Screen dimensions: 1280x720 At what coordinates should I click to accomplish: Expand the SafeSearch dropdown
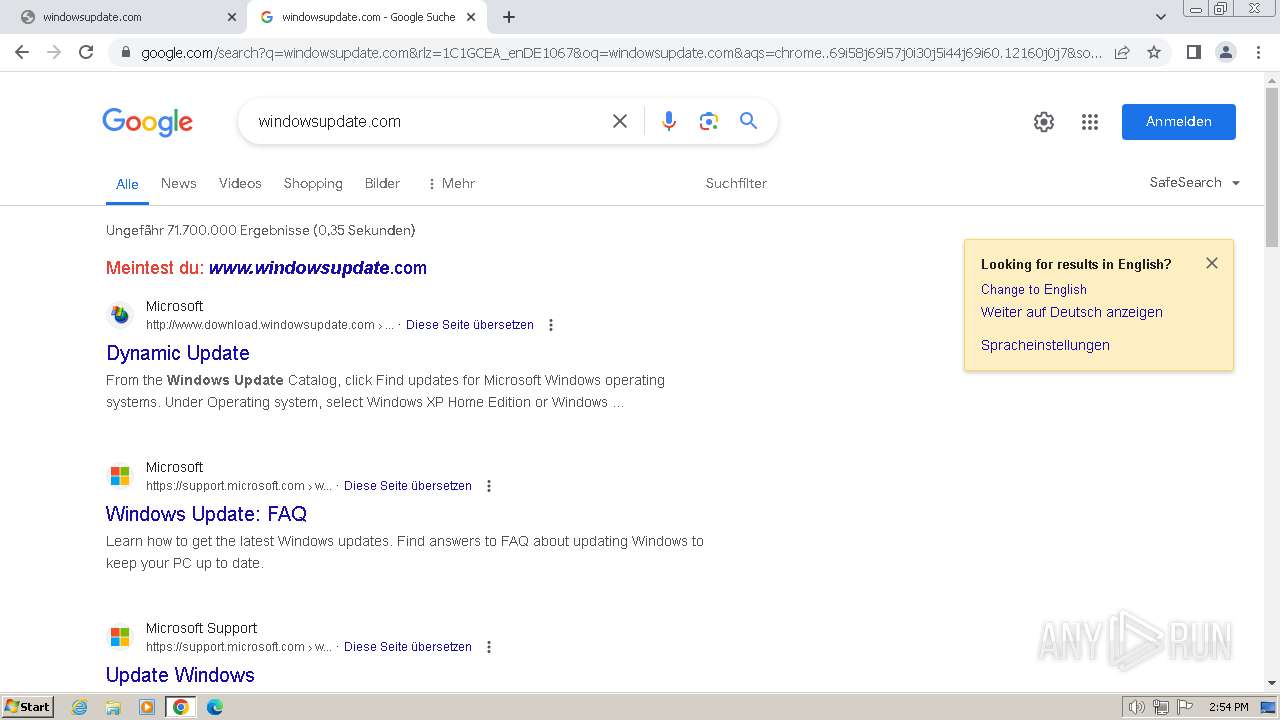(x=1195, y=182)
